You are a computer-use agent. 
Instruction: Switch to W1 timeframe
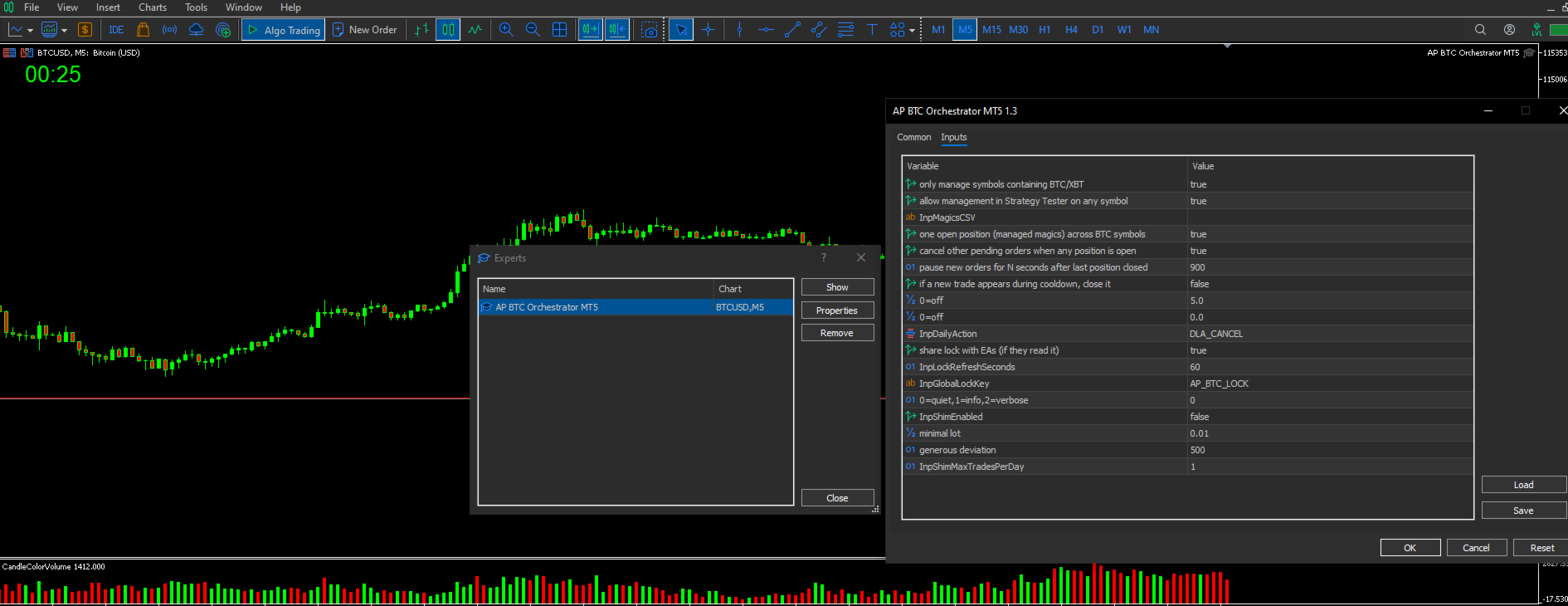click(1124, 30)
